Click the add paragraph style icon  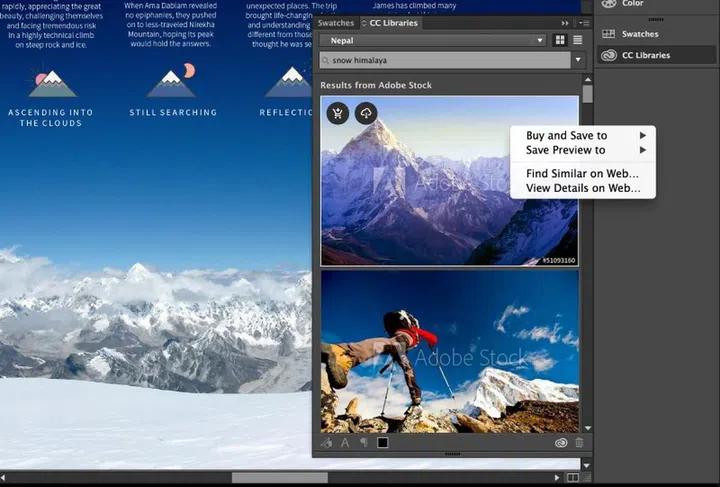(363, 443)
